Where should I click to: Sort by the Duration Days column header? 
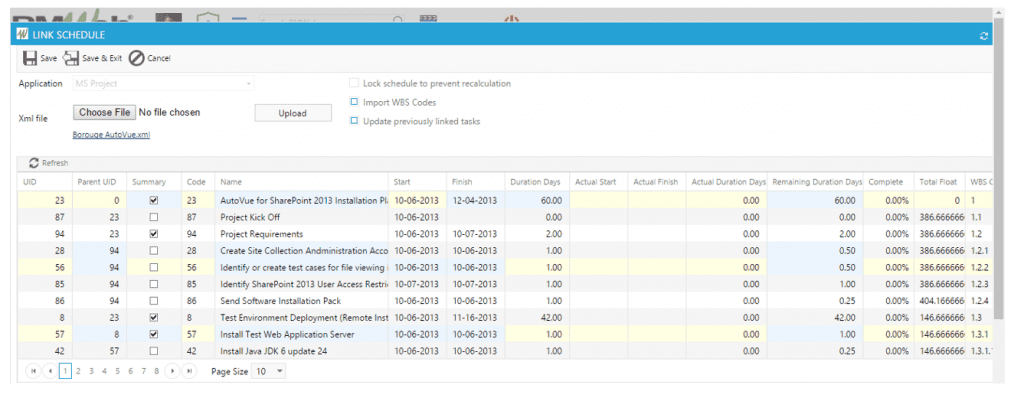pos(537,182)
